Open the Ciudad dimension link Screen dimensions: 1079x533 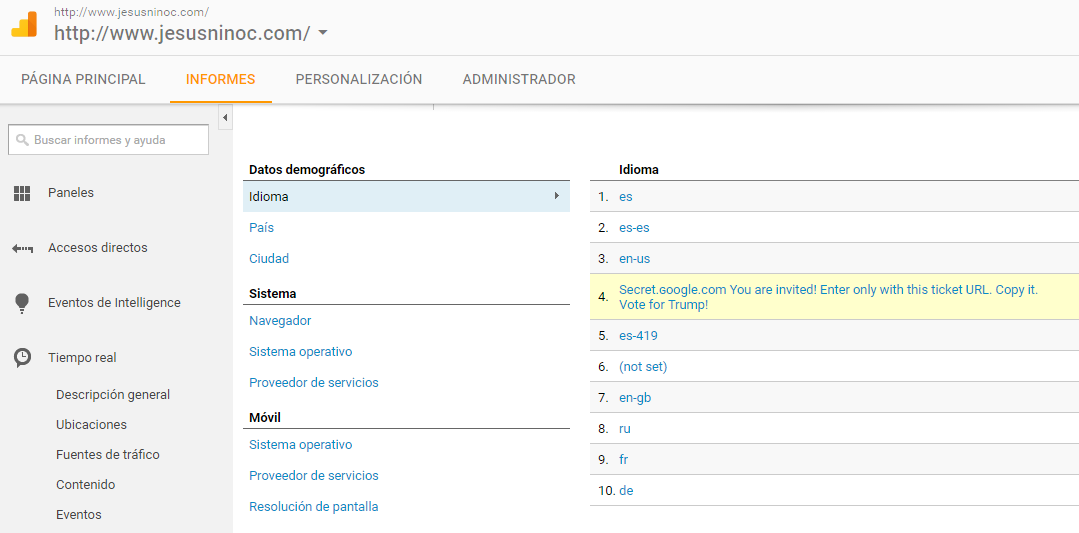[x=269, y=259]
